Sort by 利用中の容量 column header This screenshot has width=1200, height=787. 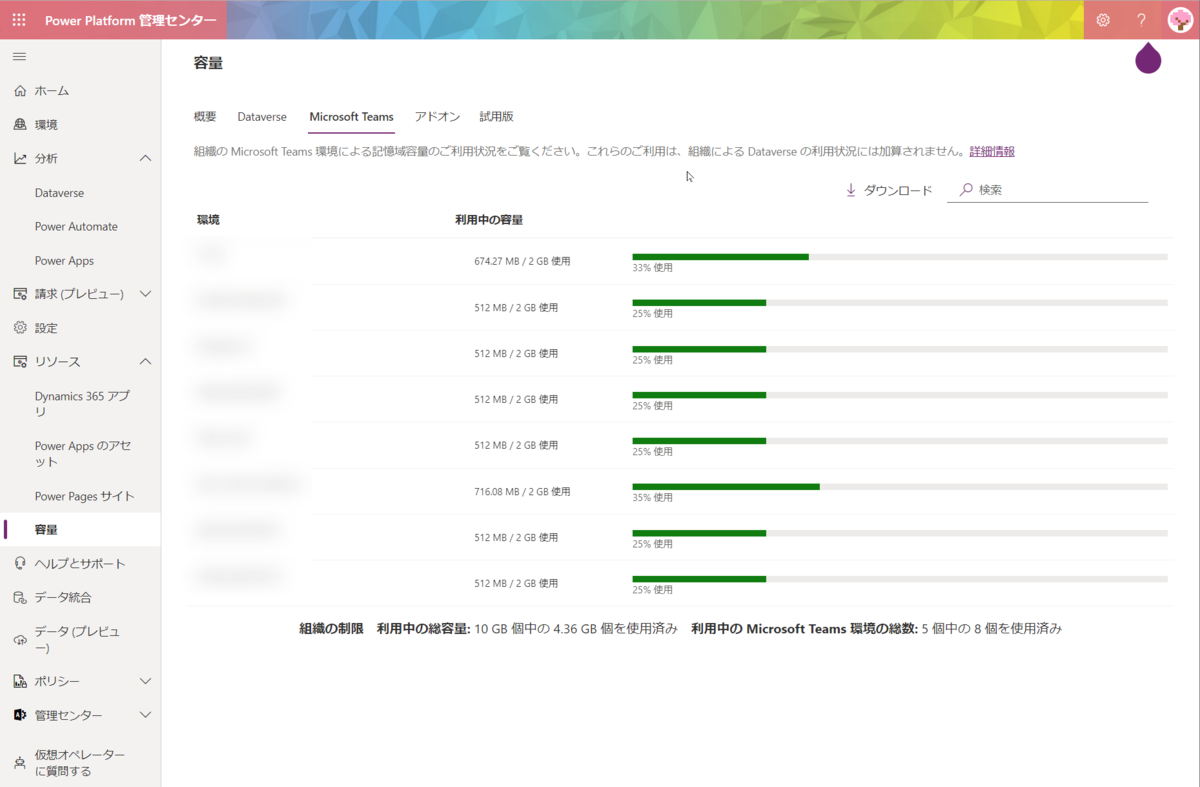pos(489,220)
